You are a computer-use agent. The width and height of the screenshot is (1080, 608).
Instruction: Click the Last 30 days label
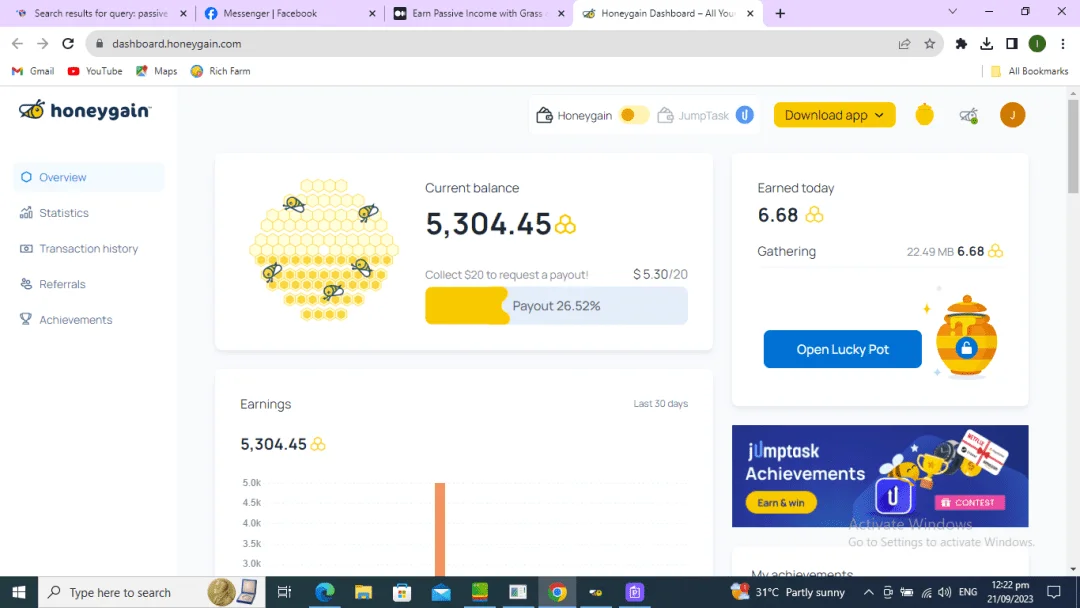[x=661, y=403]
